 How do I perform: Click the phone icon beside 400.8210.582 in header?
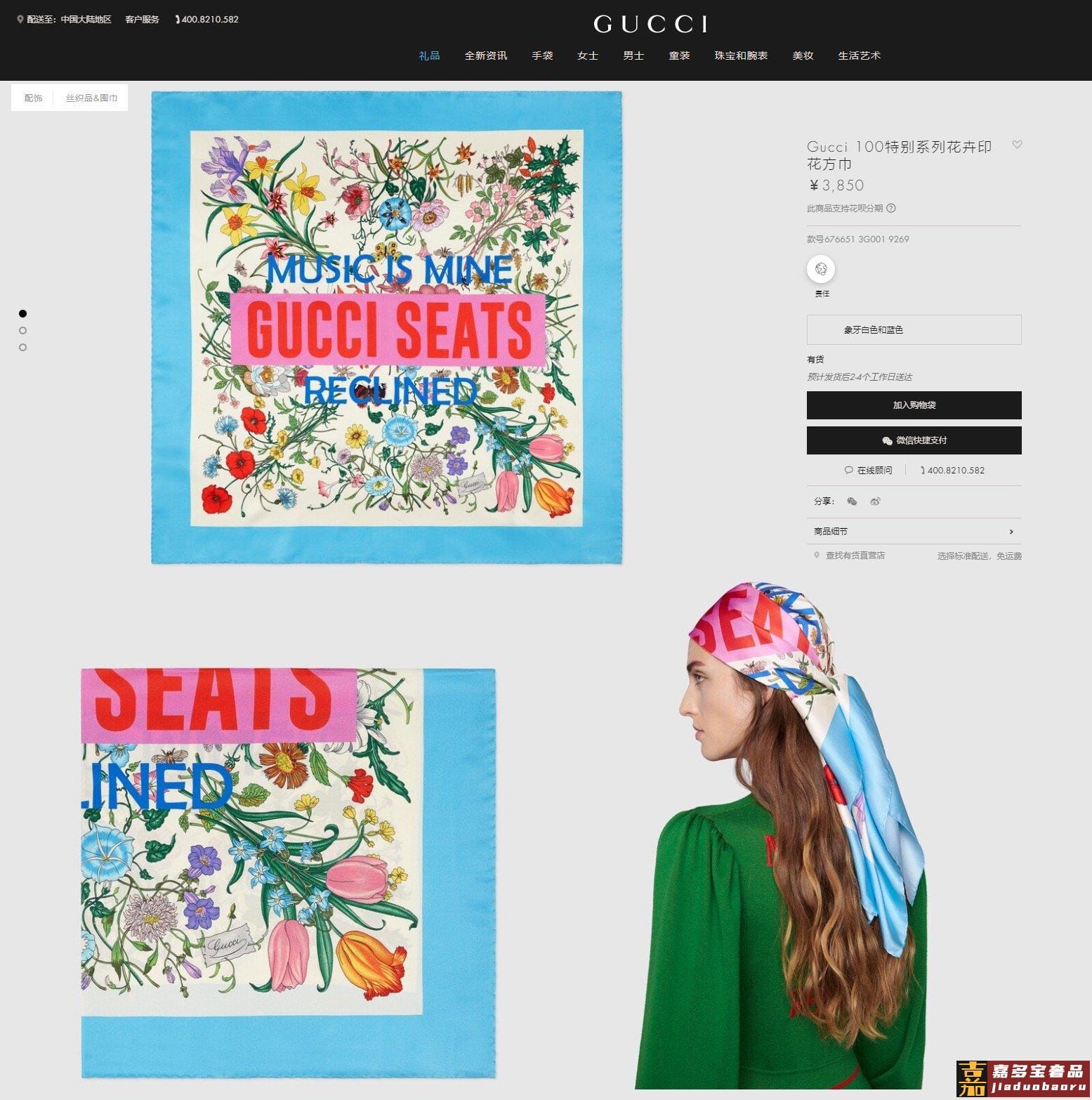point(178,20)
